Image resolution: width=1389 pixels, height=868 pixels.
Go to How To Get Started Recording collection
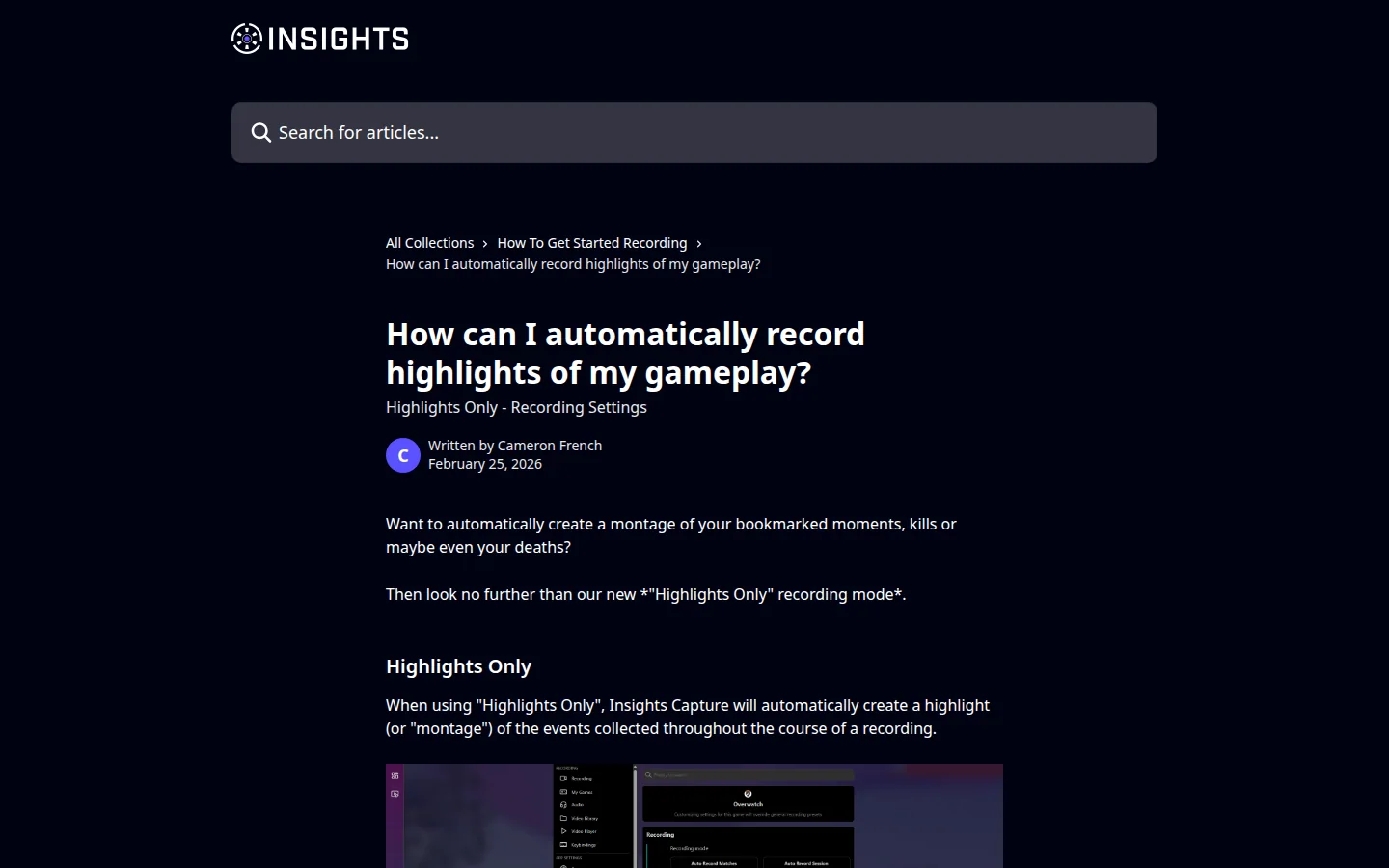(592, 243)
